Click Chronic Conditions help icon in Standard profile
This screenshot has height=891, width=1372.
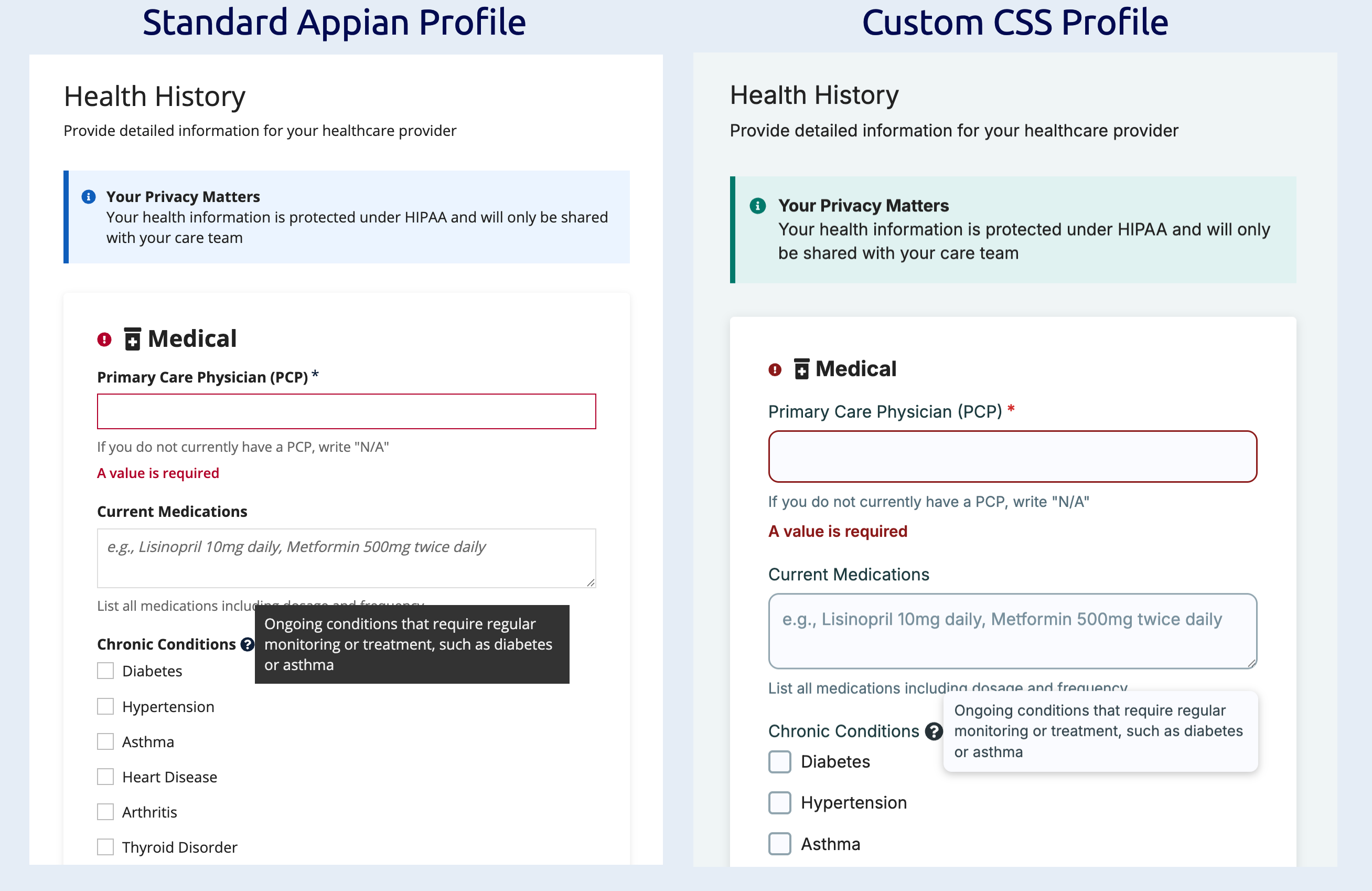click(248, 644)
